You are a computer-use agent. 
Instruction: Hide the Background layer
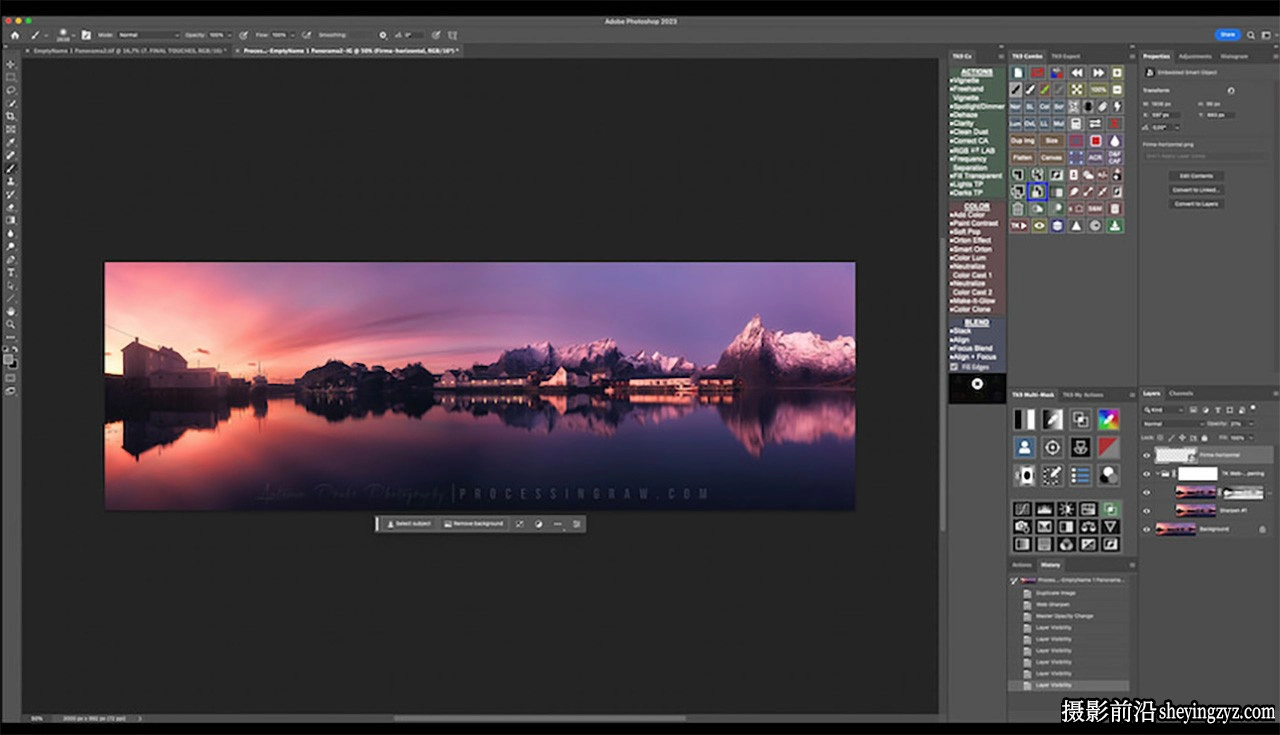1147,529
